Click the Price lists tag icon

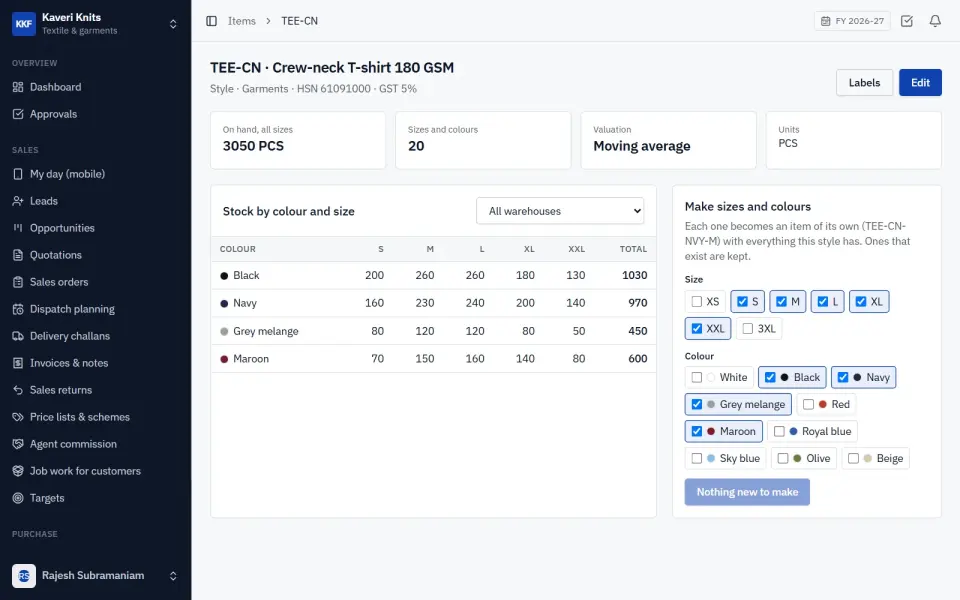(18, 417)
